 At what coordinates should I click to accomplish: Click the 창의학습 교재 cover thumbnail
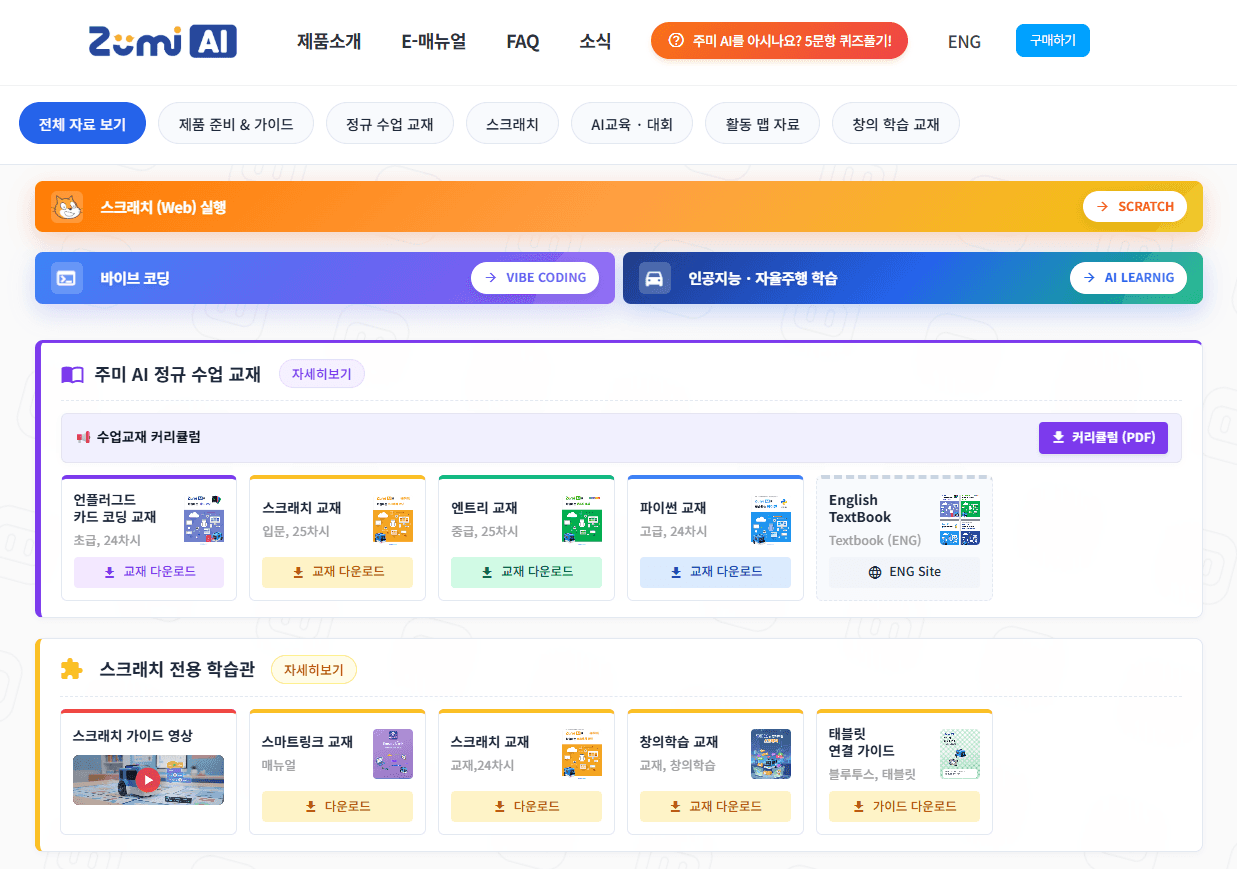(x=771, y=754)
